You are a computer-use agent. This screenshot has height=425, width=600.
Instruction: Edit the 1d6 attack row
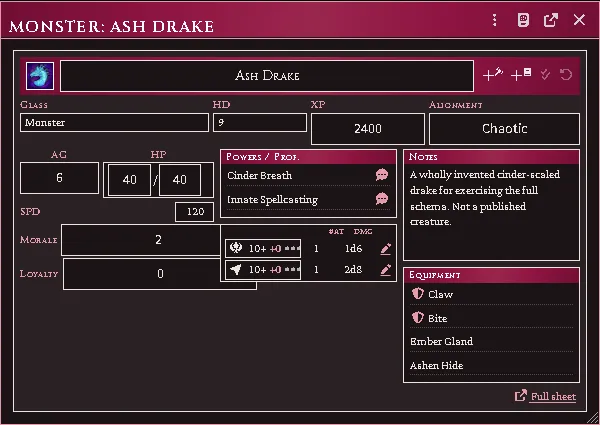(x=385, y=249)
